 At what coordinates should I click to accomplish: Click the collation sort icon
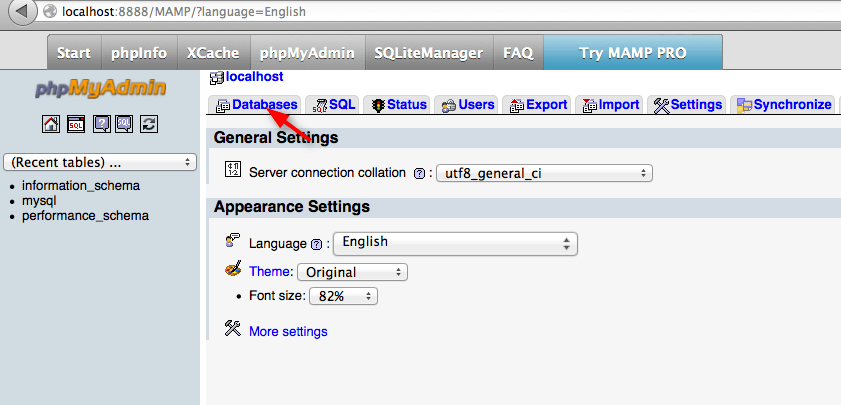[233, 169]
